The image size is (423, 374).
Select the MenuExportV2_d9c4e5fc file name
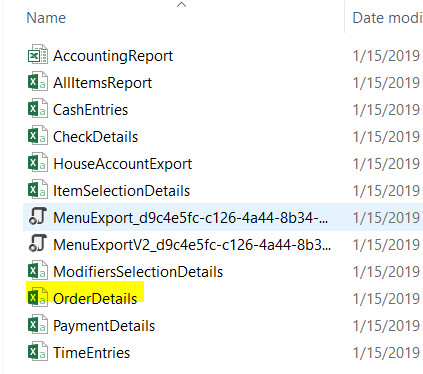(x=192, y=245)
